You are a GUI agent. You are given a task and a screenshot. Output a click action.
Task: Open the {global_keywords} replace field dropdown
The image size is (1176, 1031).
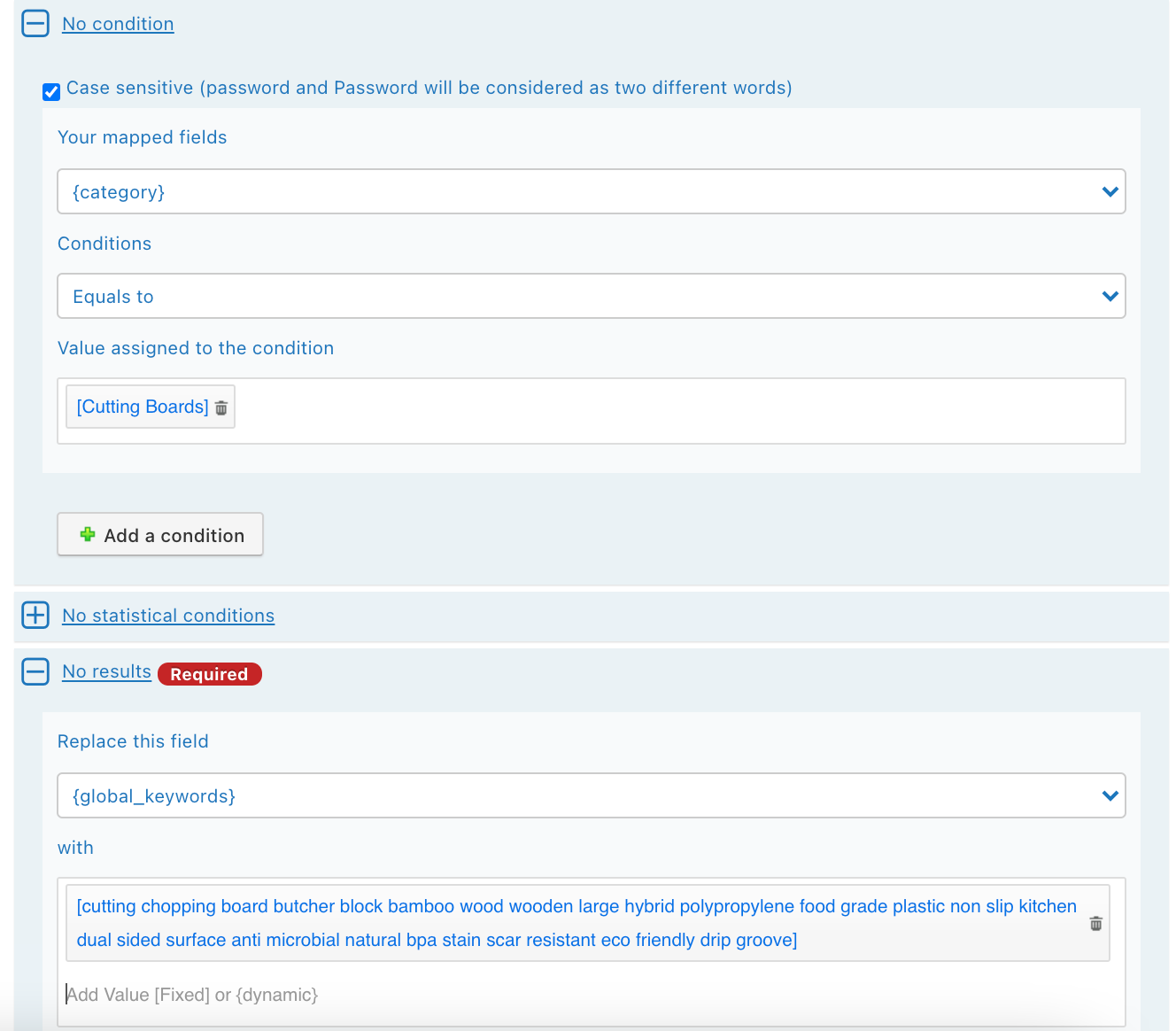(x=592, y=795)
